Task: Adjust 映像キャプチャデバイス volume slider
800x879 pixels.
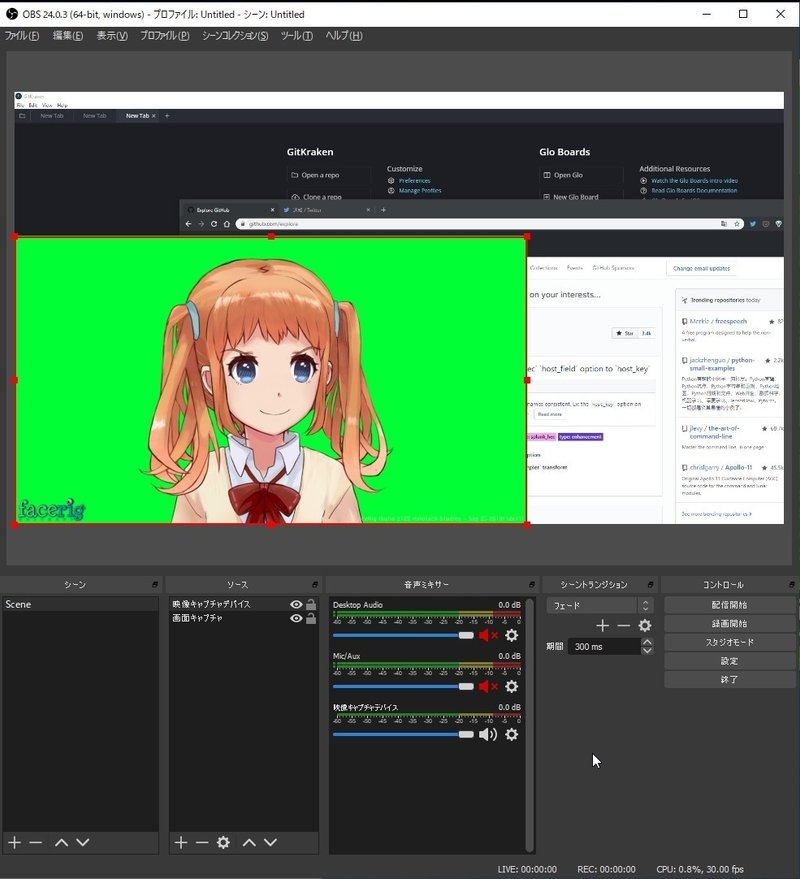Action: pyautogui.click(x=403, y=734)
